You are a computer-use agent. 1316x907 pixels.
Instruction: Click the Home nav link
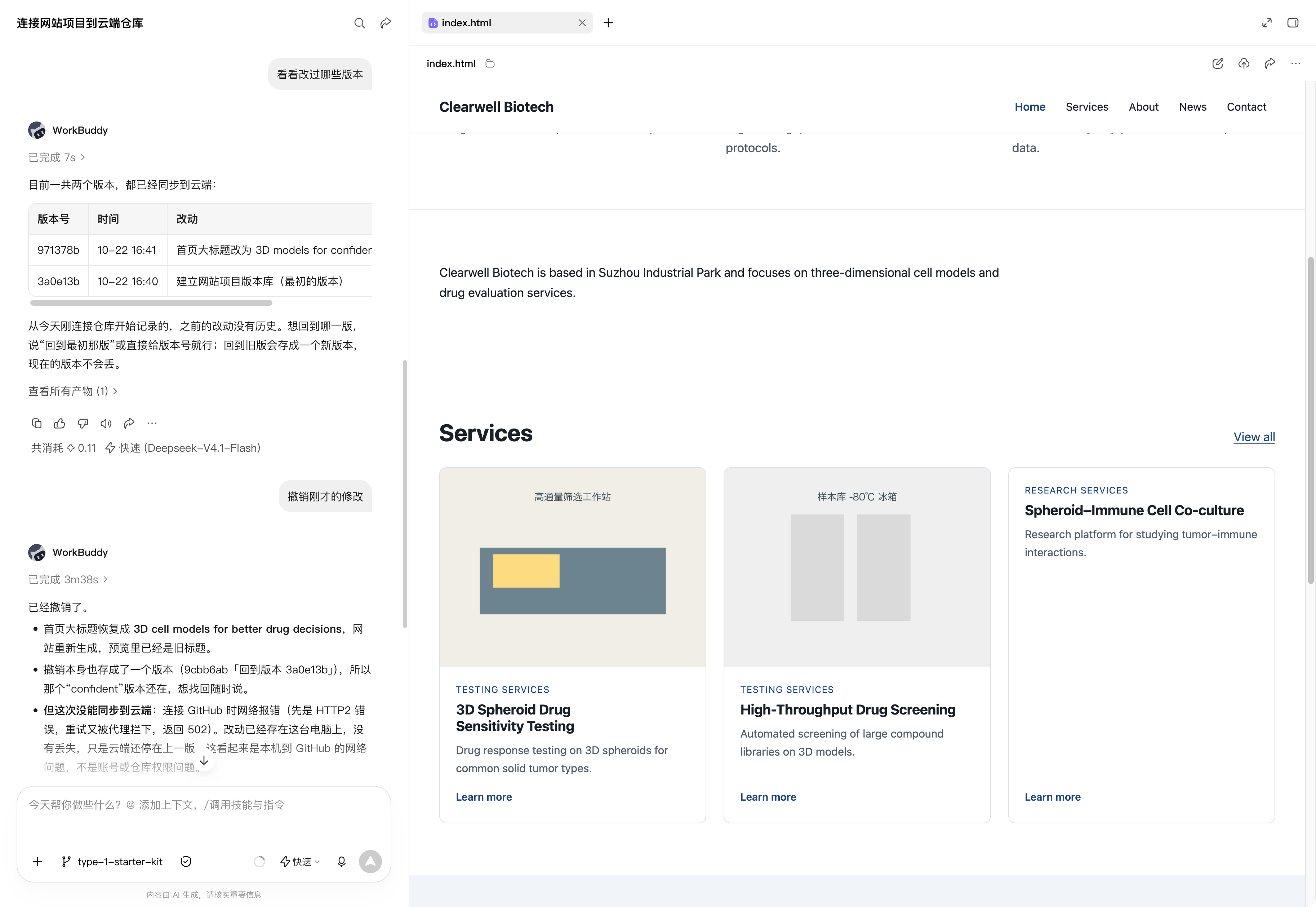tap(1030, 107)
